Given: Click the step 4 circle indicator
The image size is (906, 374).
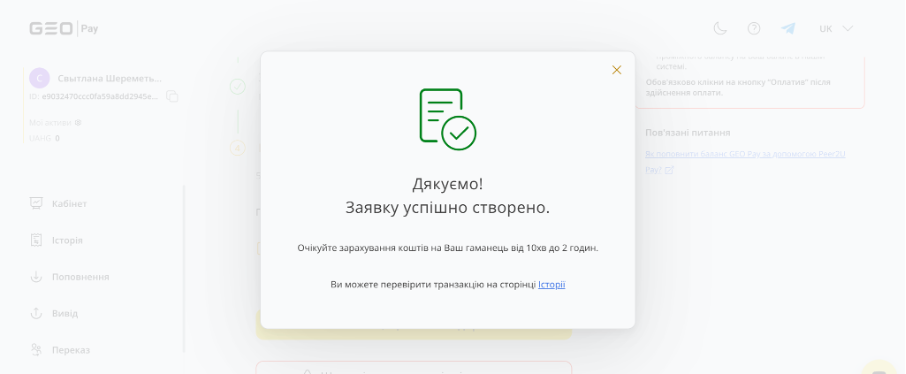Looking at the screenshot, I should click(237, 148).
